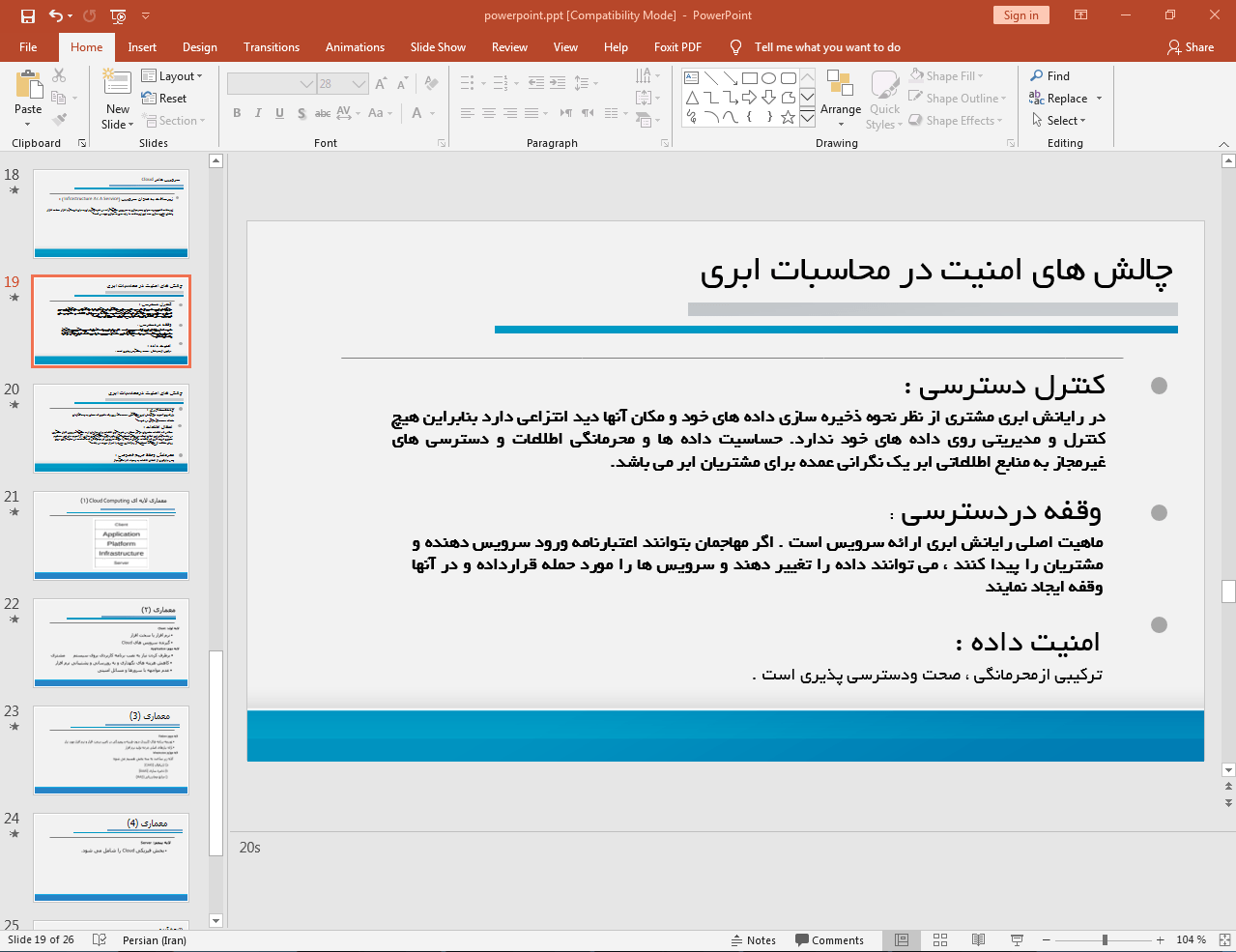The width and height of the screenshot is (1236, 952).
Task: Click Replace in Editing group
Action: [1059, 99]
